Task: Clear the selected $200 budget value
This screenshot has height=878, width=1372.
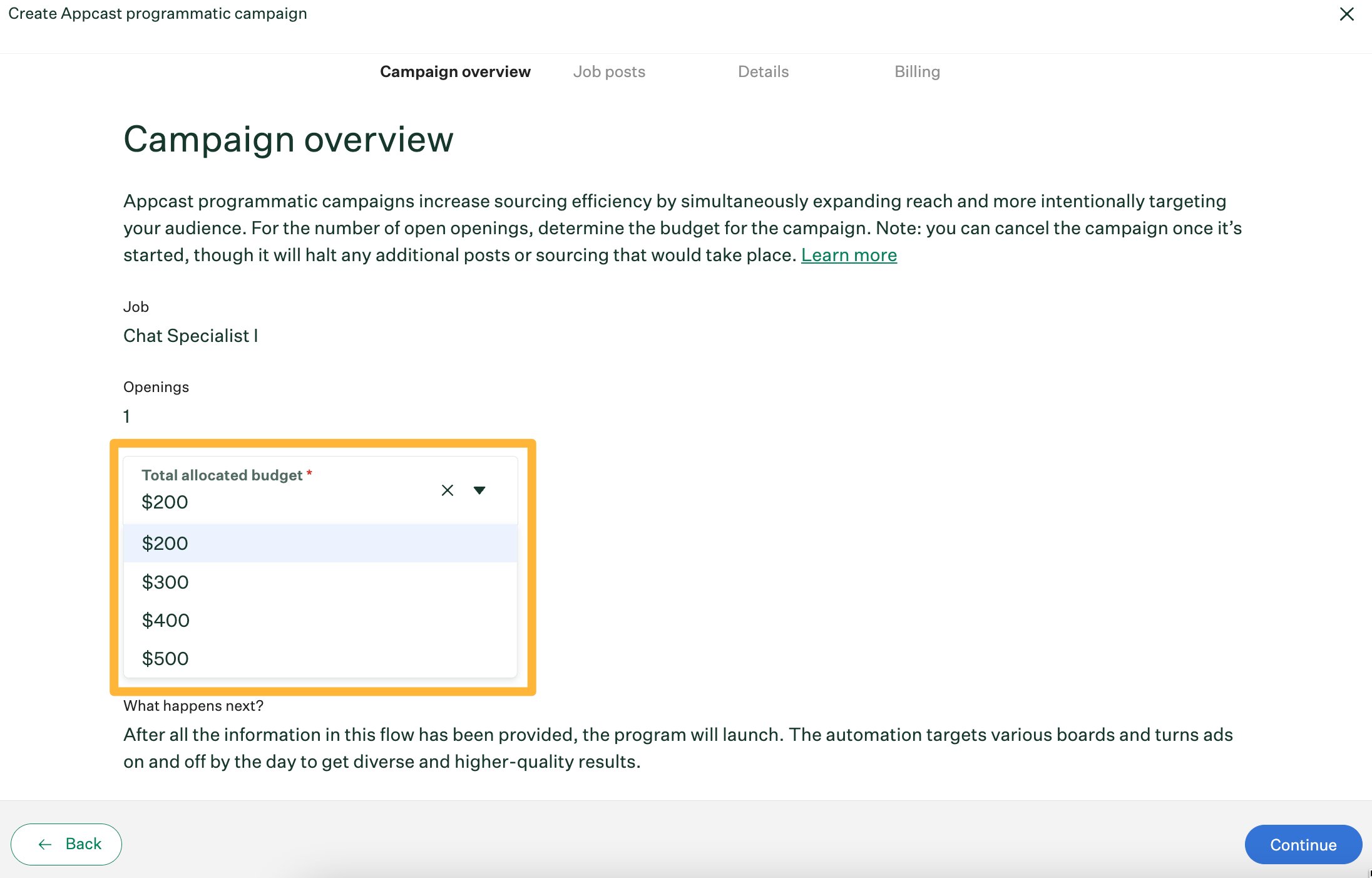Action: tap(447, 490)
